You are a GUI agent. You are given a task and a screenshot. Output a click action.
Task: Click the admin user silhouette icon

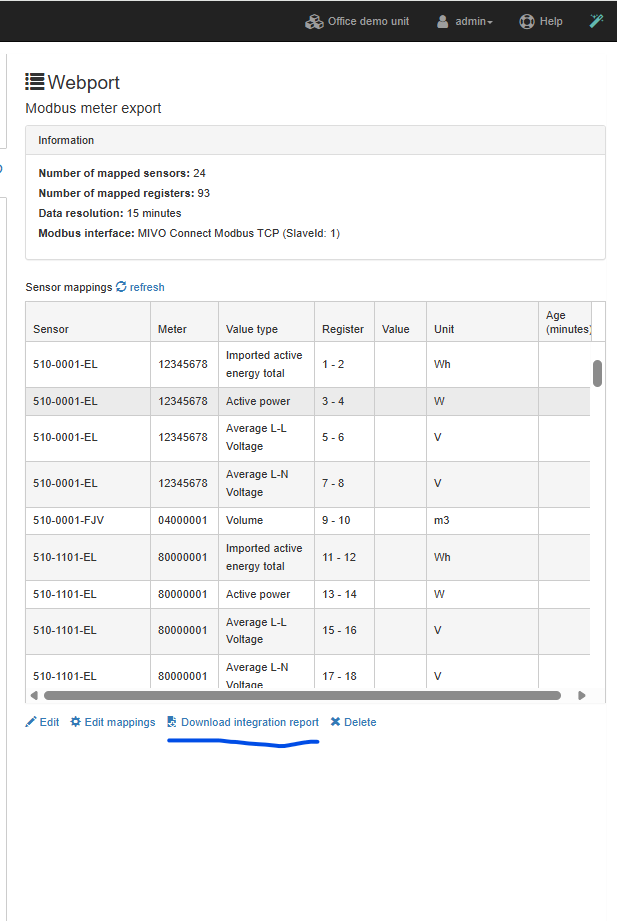click(442, 22)
